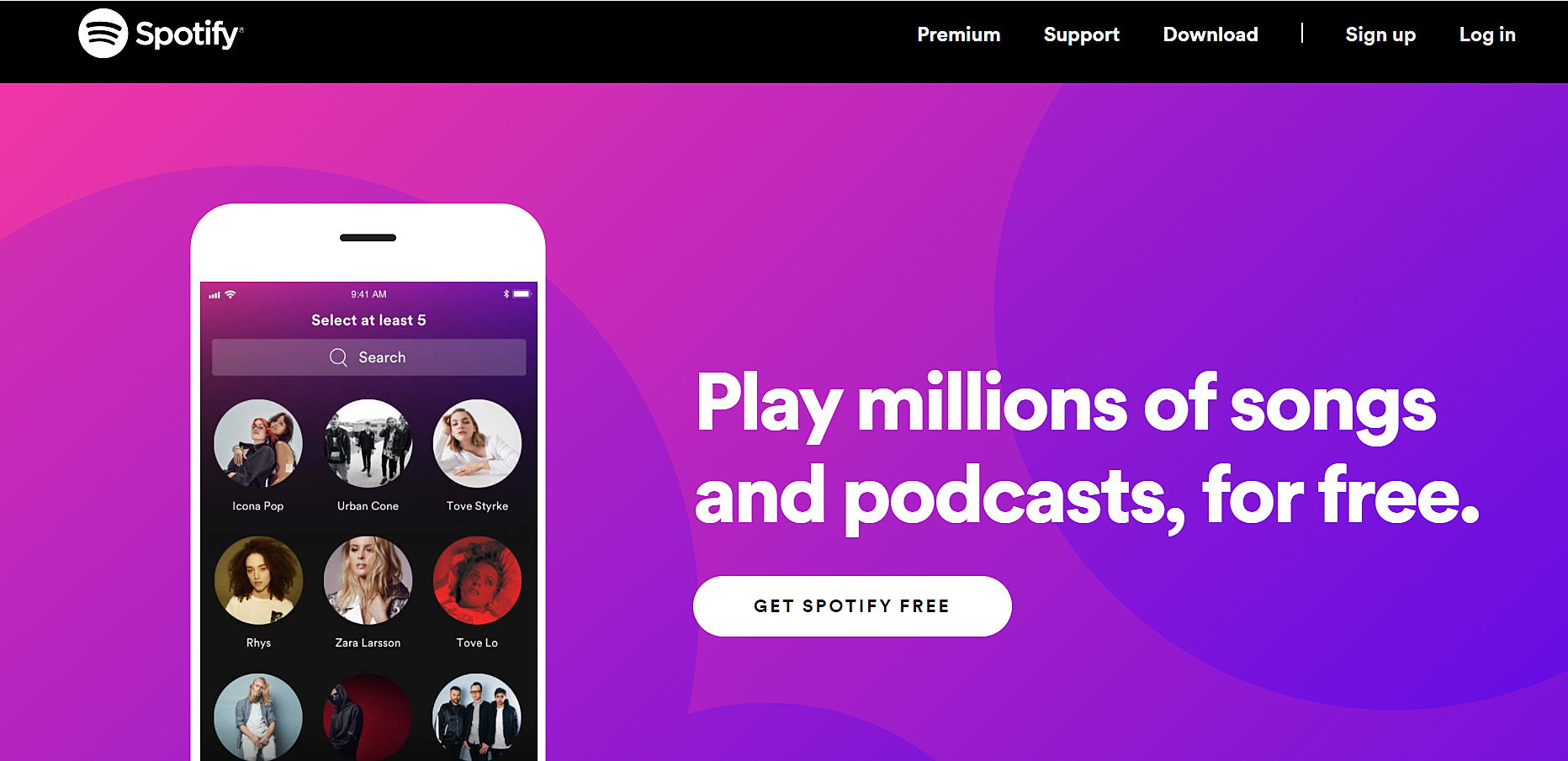Click the Spotify logo icon

[x=103, y=34]
